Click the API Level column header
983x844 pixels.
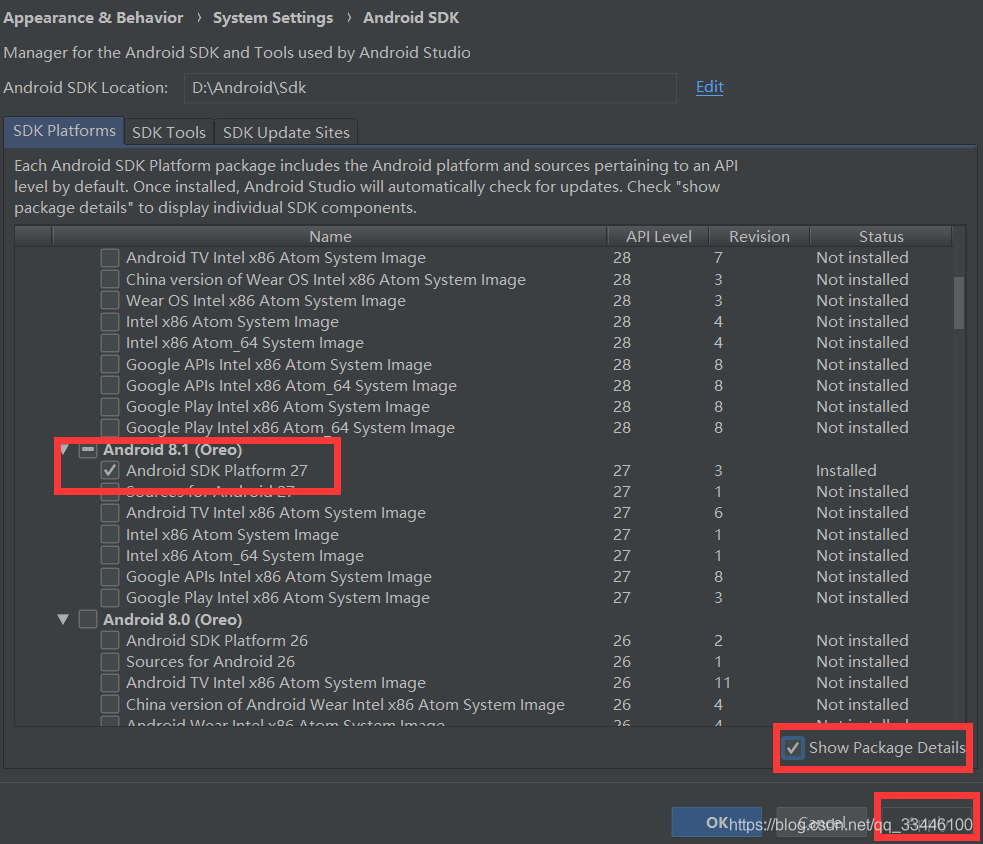658,236
